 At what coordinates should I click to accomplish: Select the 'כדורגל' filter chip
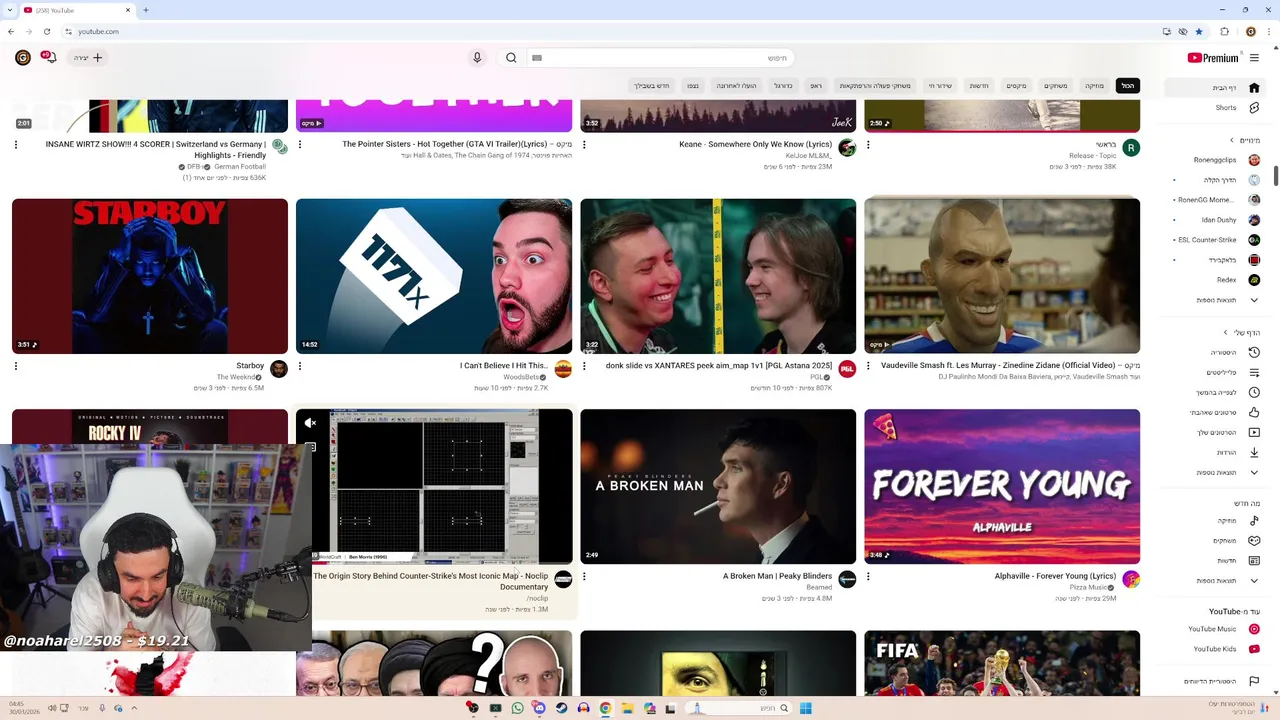point(783,86)
